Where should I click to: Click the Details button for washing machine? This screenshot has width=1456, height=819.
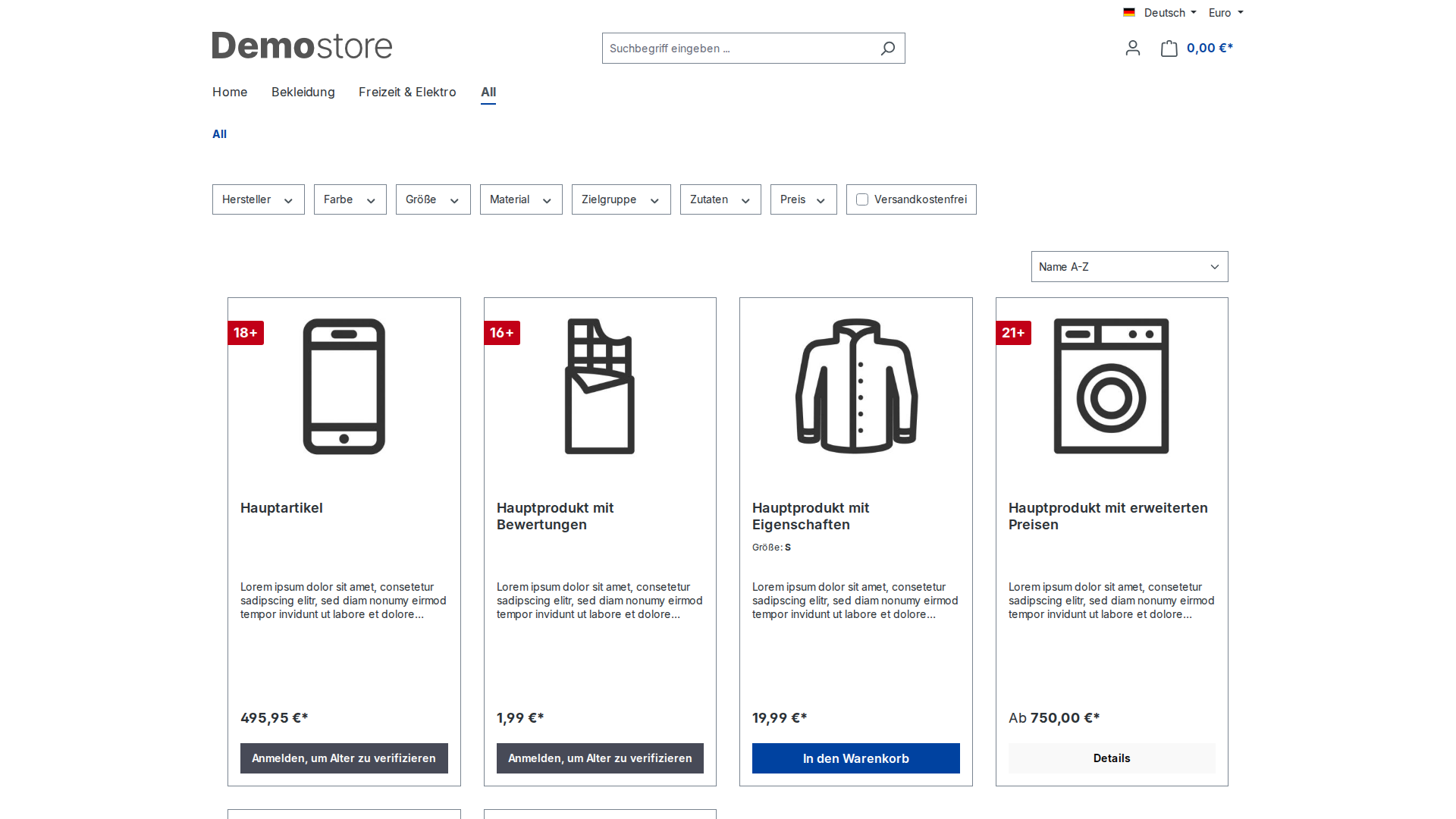click(x=1112, y=758)
